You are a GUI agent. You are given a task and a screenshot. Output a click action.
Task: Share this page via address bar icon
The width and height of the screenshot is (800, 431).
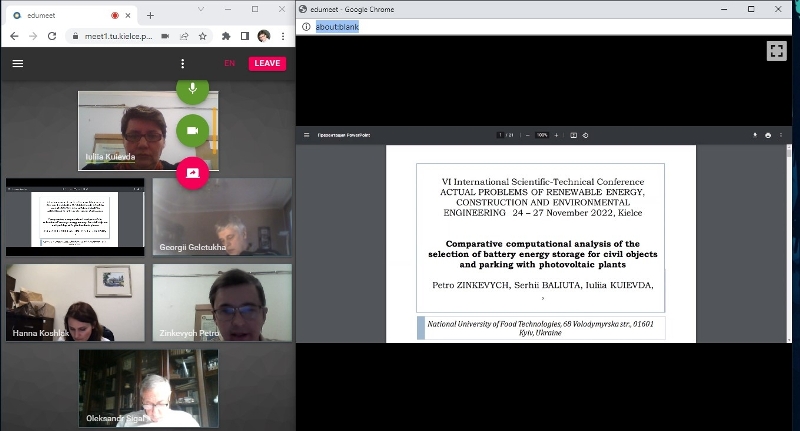[184, 36]
